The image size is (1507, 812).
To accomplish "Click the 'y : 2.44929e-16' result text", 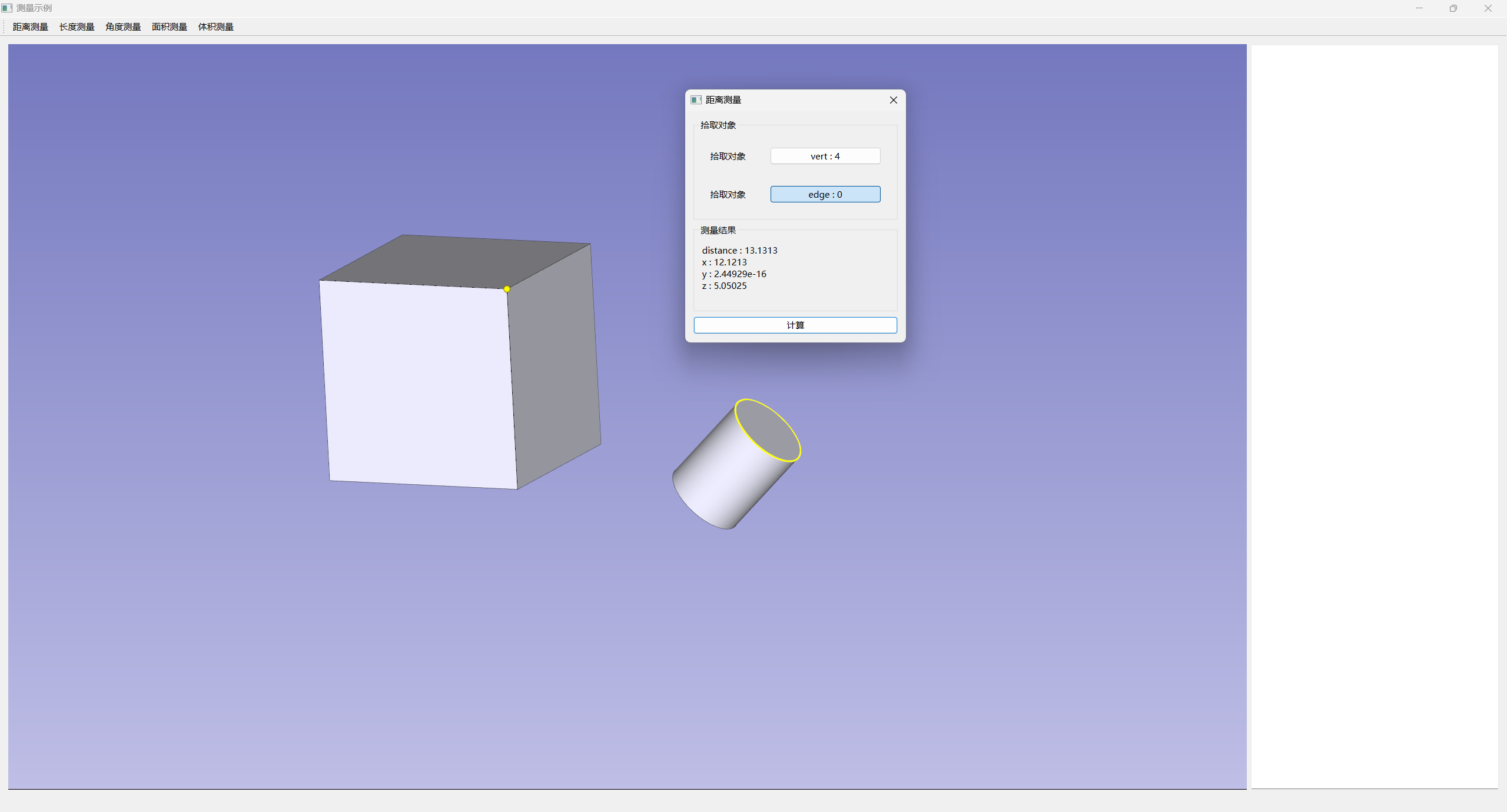I will [x=734, y=274].
